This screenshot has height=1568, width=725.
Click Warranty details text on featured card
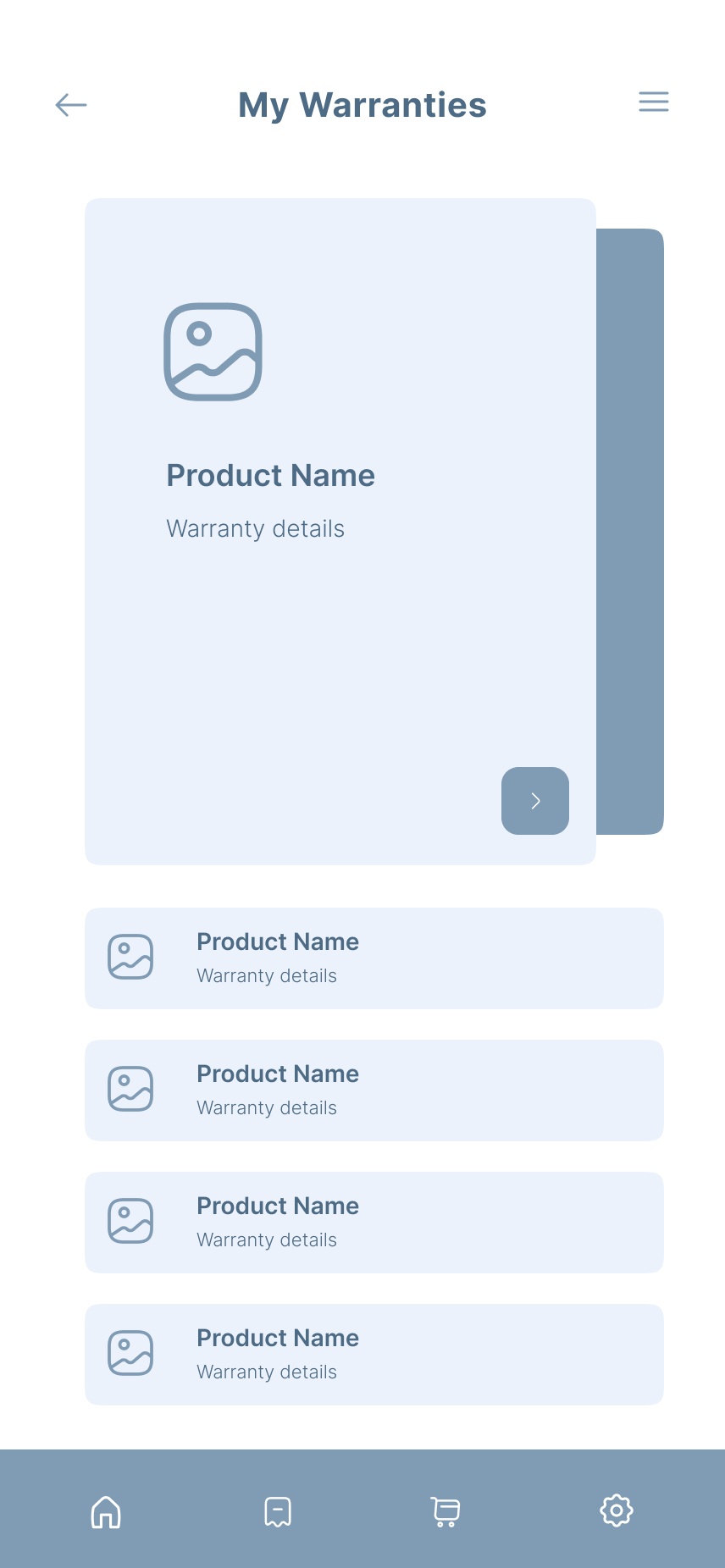tap(255, 529)
